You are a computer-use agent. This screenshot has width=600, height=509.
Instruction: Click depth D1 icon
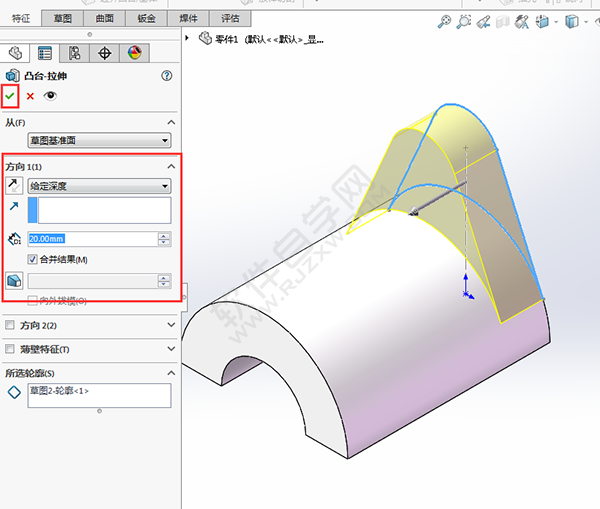(x=15, y=239)
